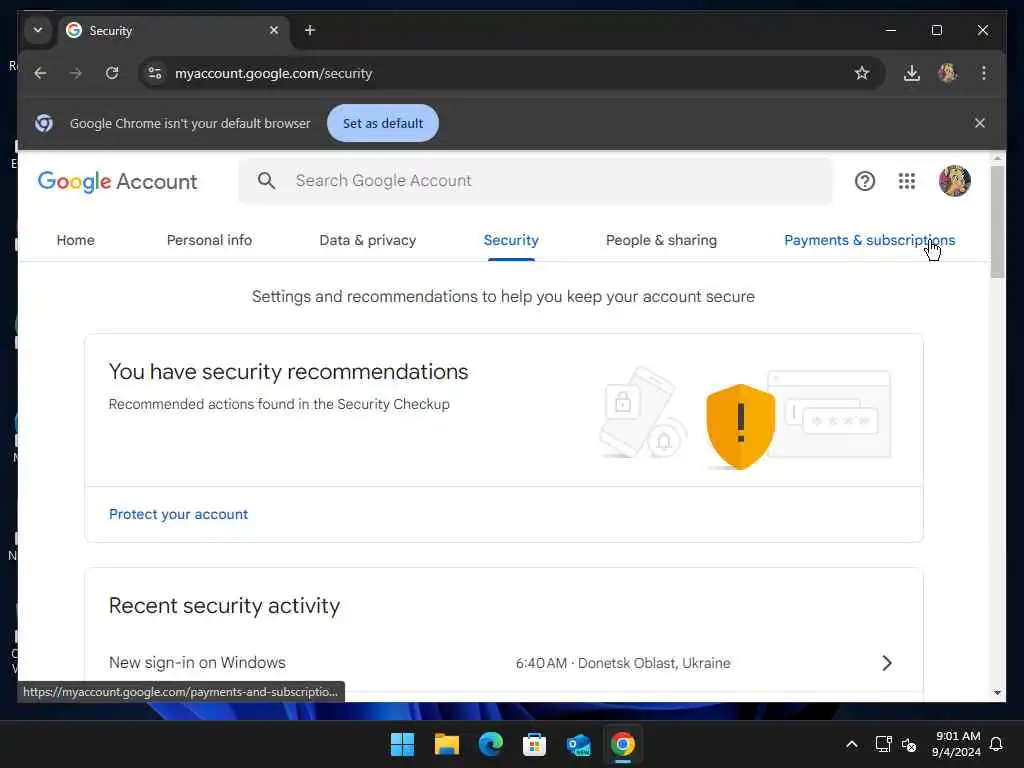The image size is (1024, 768).
Task: Open File Explorer from taskbar
Action: (x=447, y=744)
